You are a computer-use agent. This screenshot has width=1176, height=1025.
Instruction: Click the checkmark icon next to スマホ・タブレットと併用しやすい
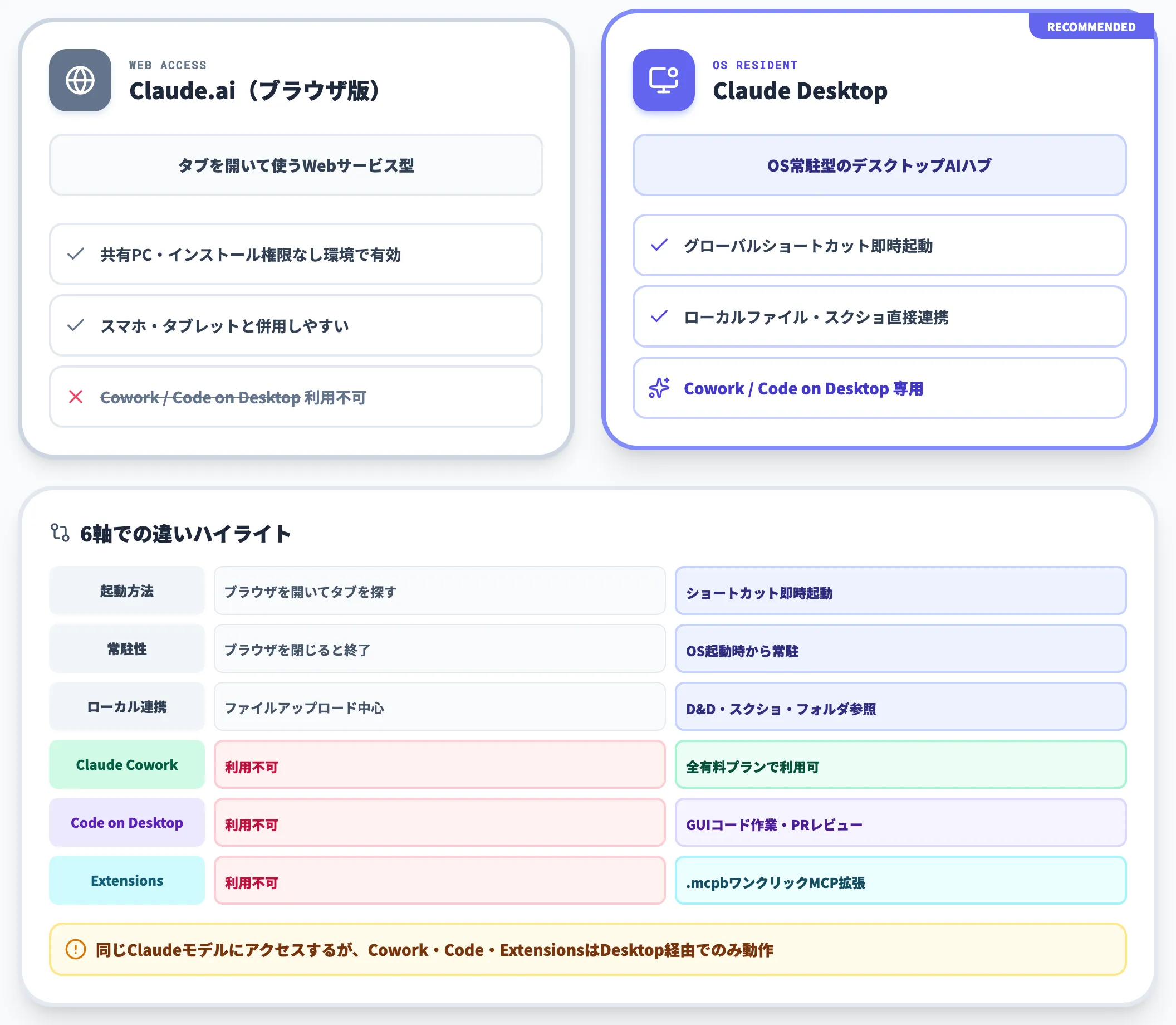(76, 325)
